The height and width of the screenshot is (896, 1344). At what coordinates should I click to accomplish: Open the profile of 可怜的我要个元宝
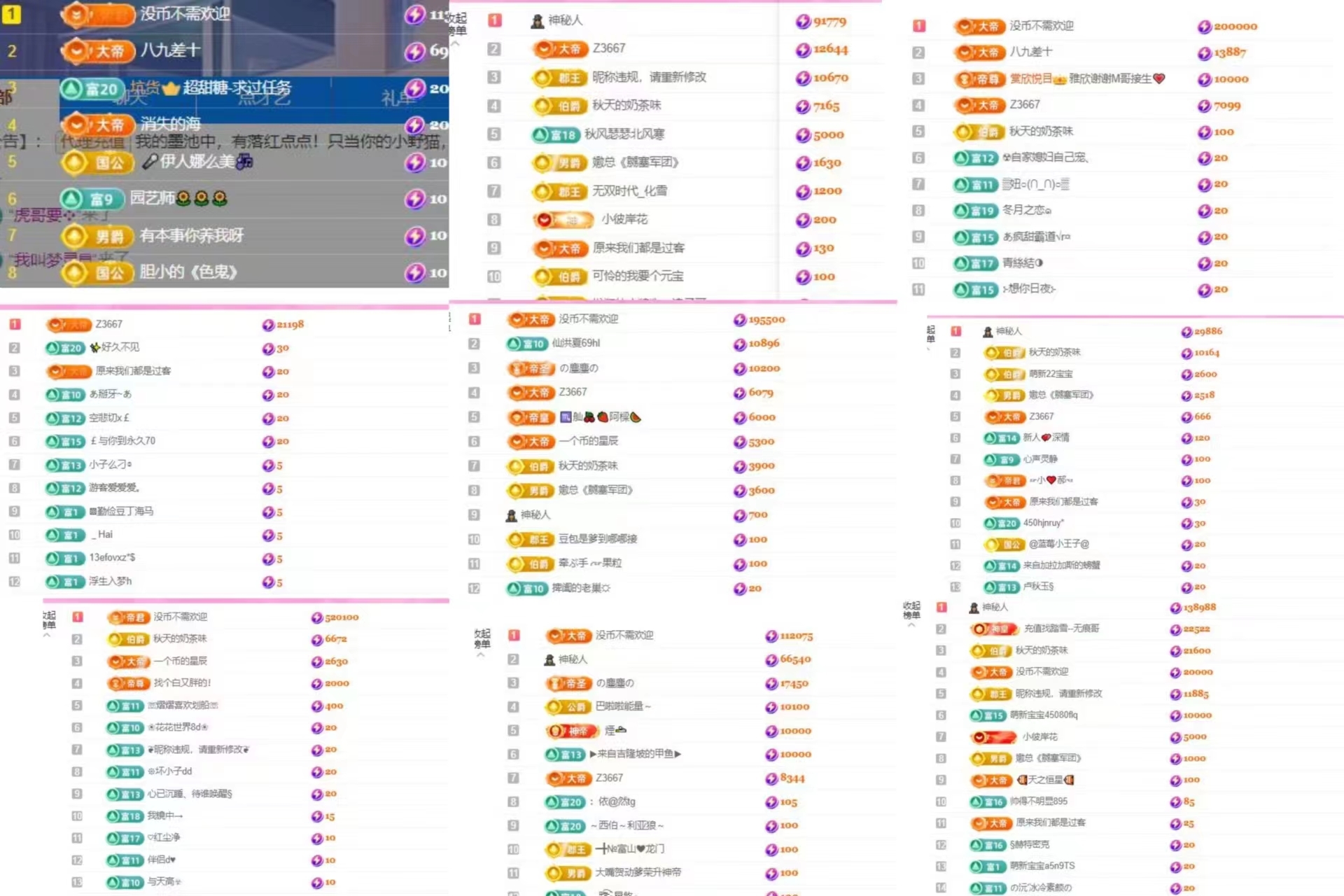click(x=638, y=276)
